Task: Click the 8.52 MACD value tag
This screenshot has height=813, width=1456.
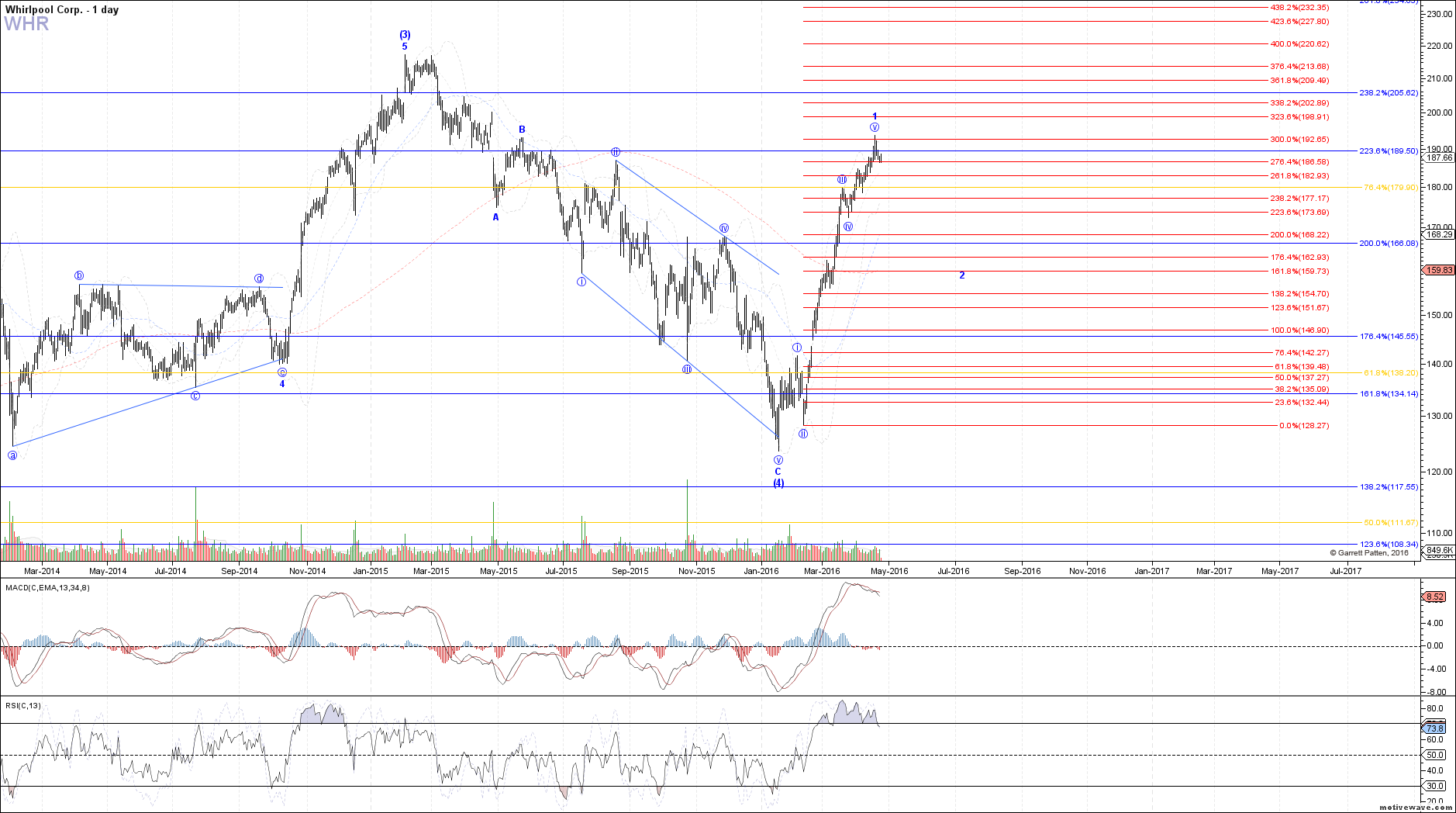Action: pos(1434,597)
